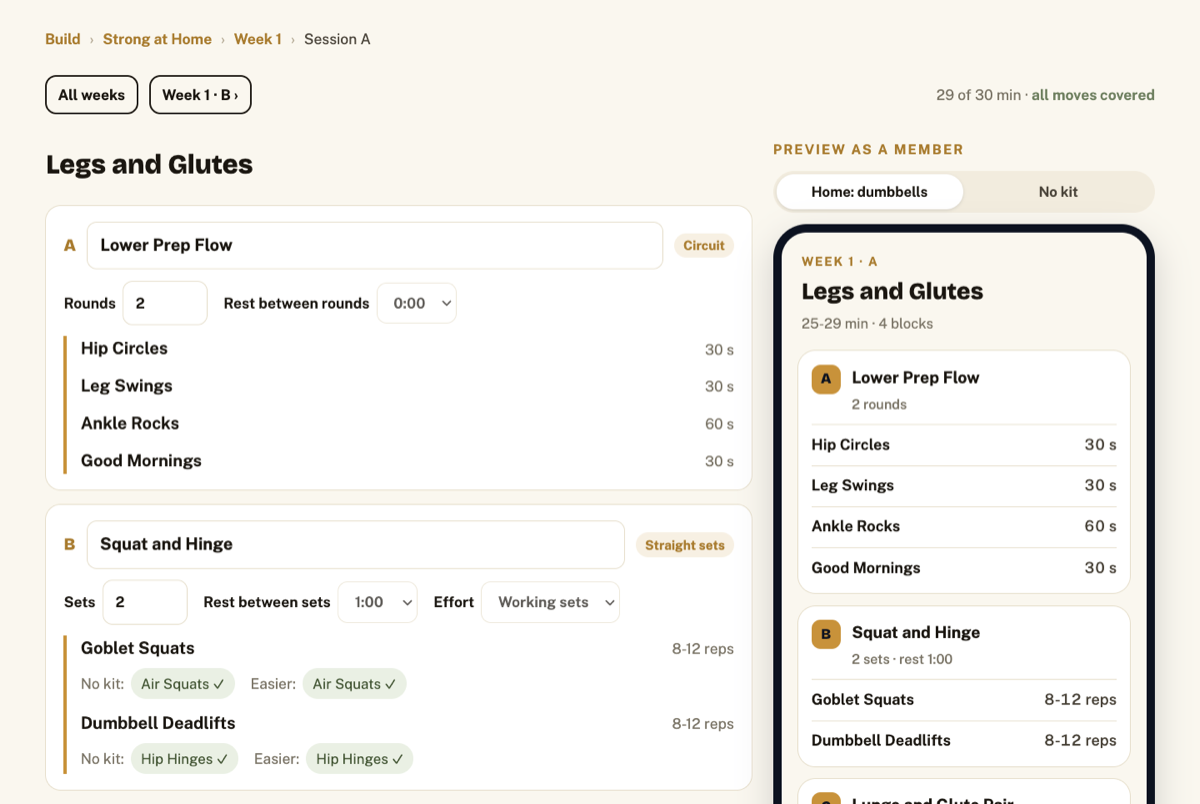
Task: Click the A badge icon in member preview
Action: [x=826, y=379]
